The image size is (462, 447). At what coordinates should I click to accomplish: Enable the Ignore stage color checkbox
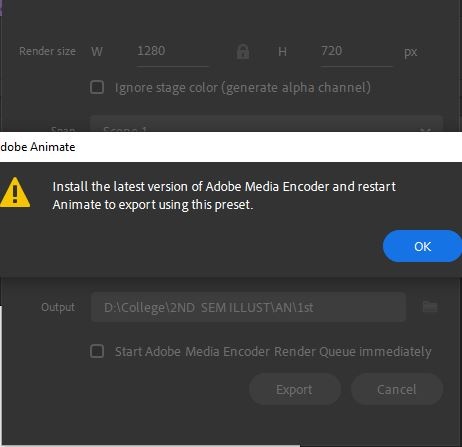pos(97,87)
